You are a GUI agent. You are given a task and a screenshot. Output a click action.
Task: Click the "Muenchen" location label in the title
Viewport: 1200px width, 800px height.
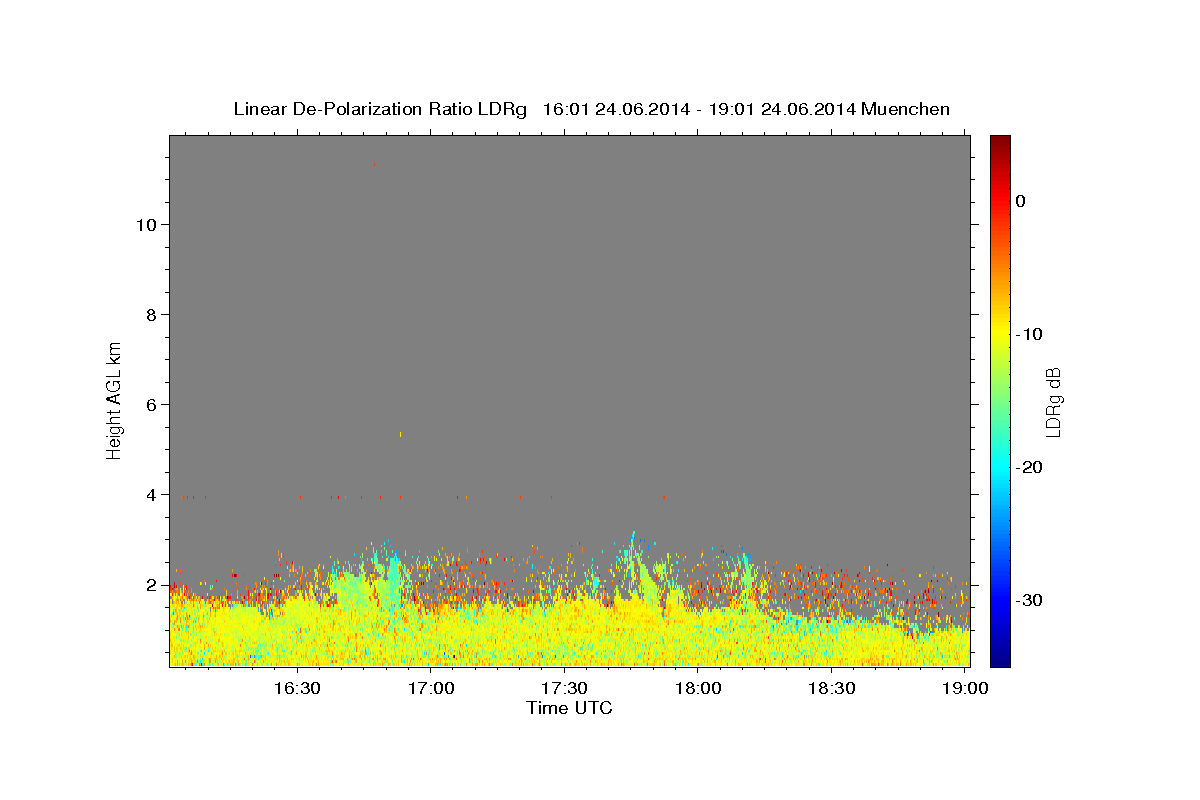coord(906,109)
